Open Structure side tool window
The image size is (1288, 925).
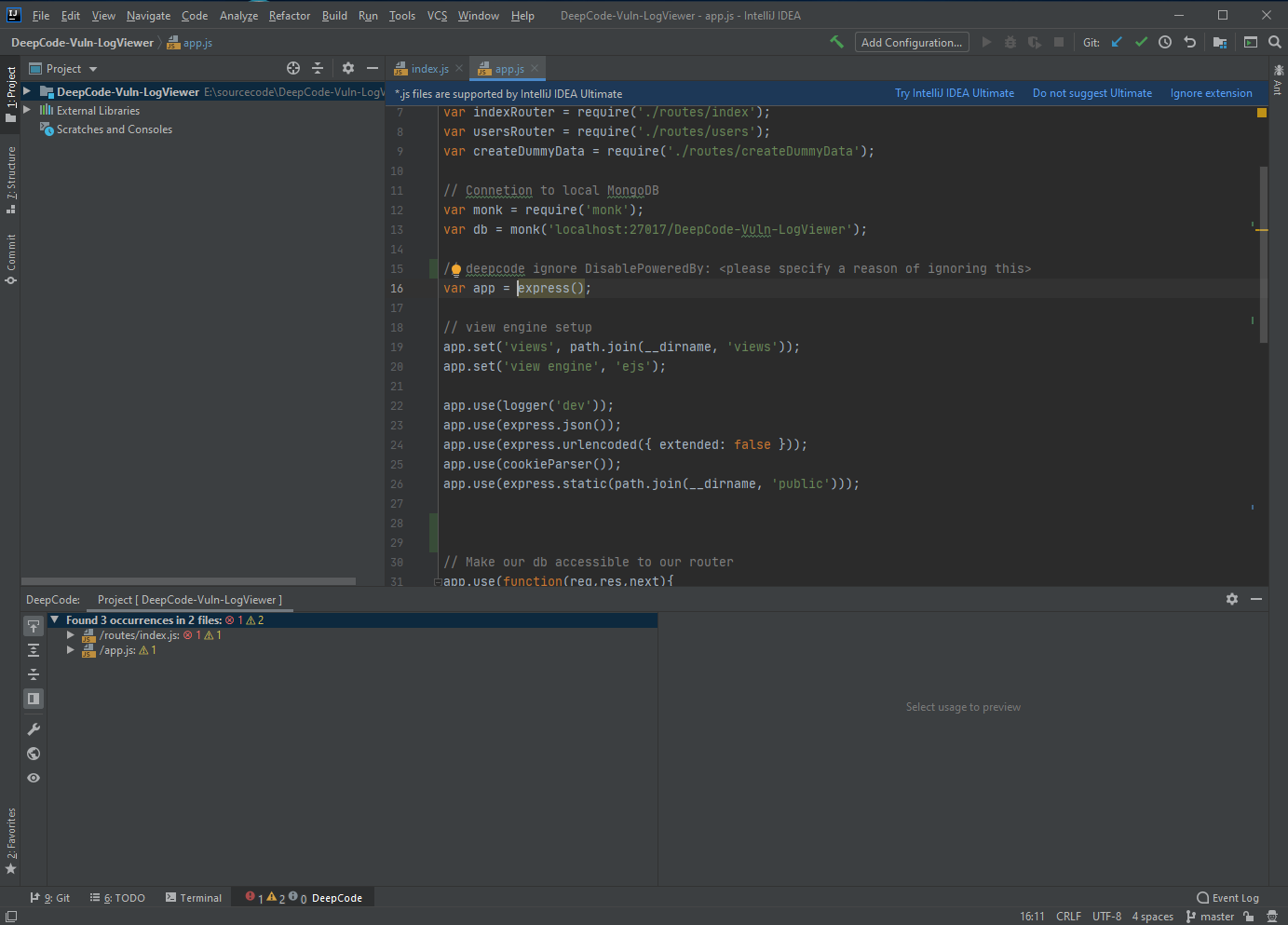(x=10, y=180)
